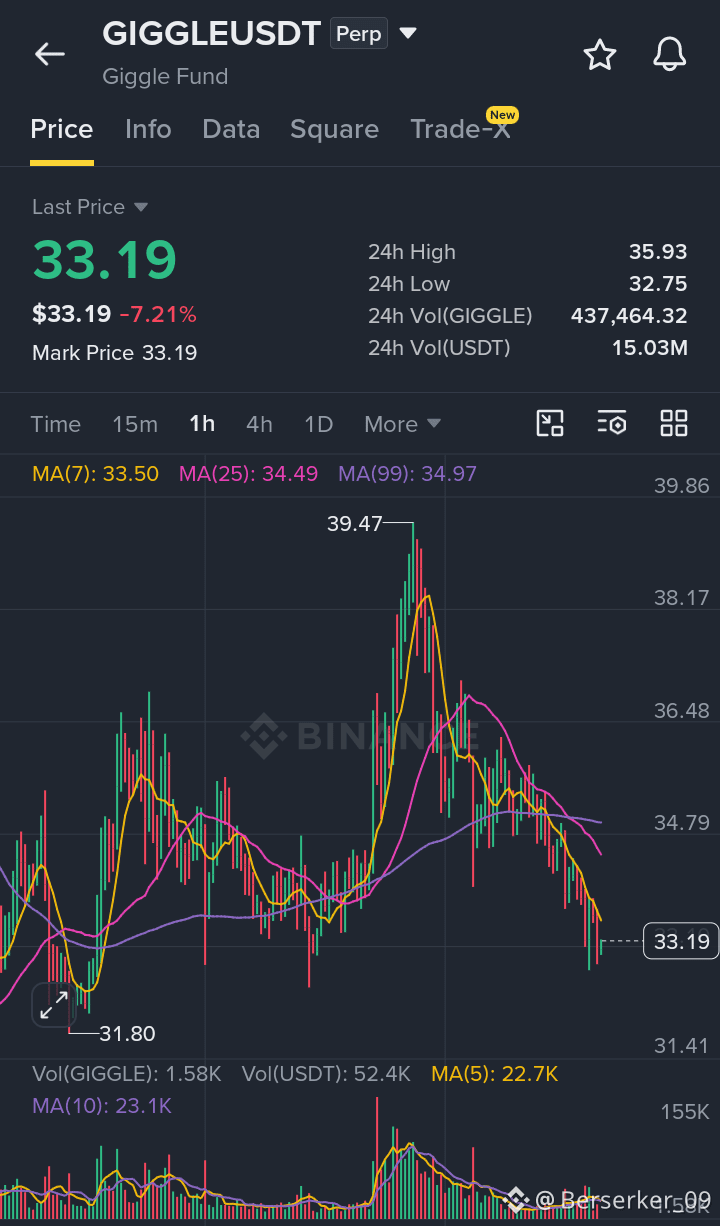This screenshot has height=1226, width=720.
Task: Tap the 24h High value 35.93
Action: [x=658, y=252]
